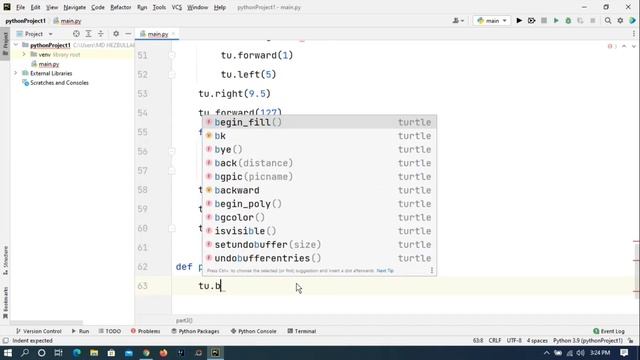
Task: Expand External Libraries node
Action: click(x=16, y=73)
